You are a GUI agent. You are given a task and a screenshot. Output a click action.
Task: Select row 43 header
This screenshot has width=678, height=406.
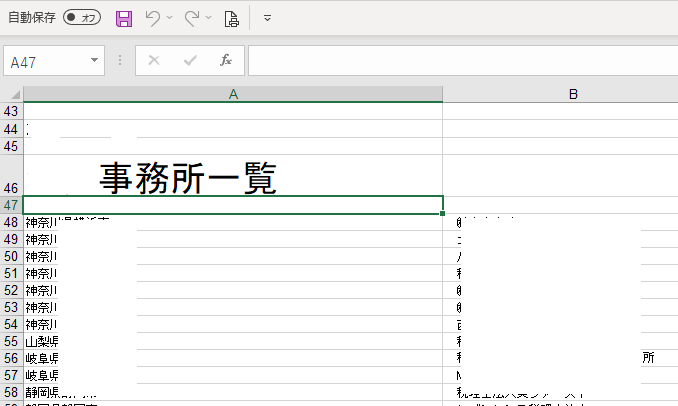11,111
